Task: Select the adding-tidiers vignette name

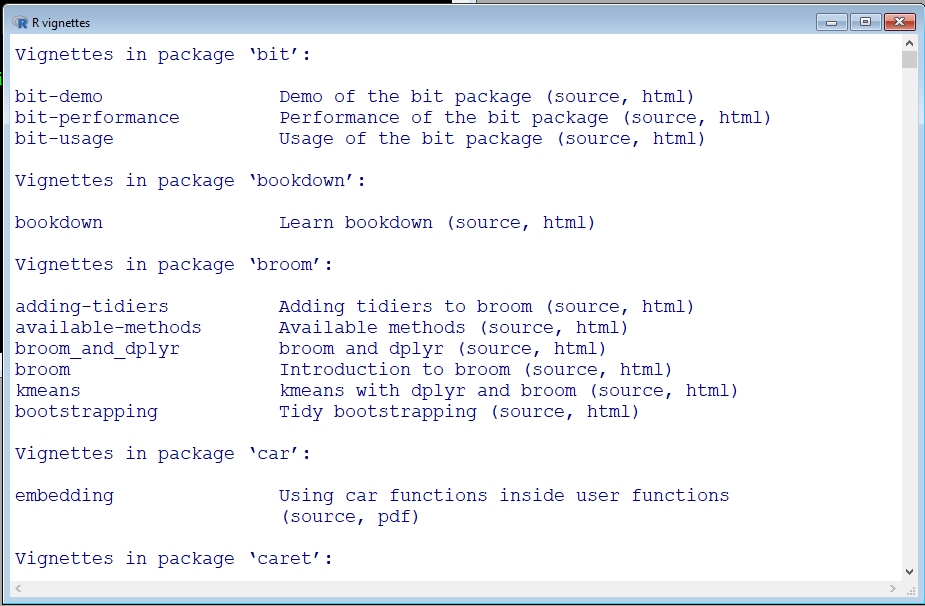Action: coord(91,307)
